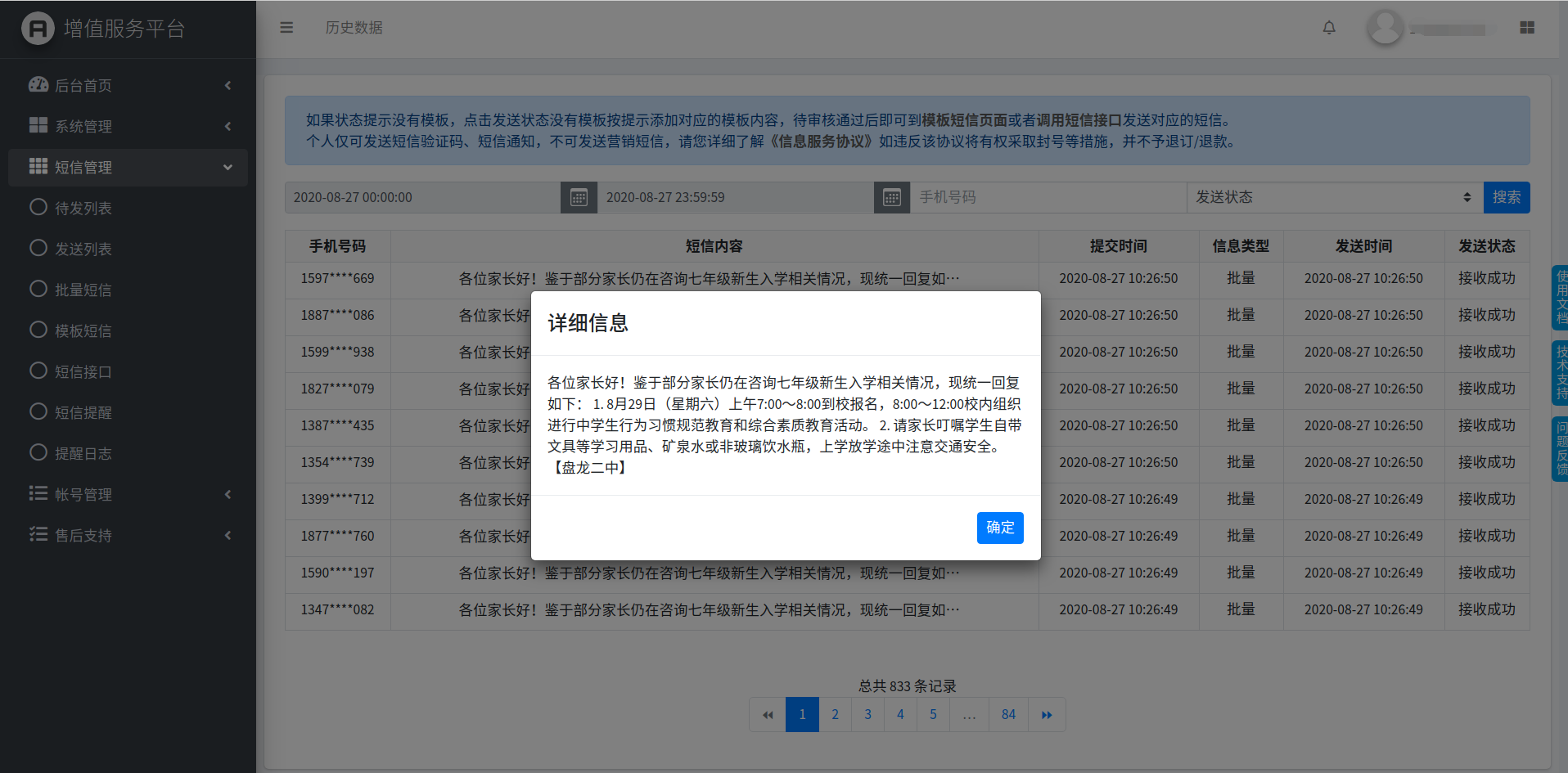Click the hamburger menu toggle icon
1568x773 pixels.
286,28
